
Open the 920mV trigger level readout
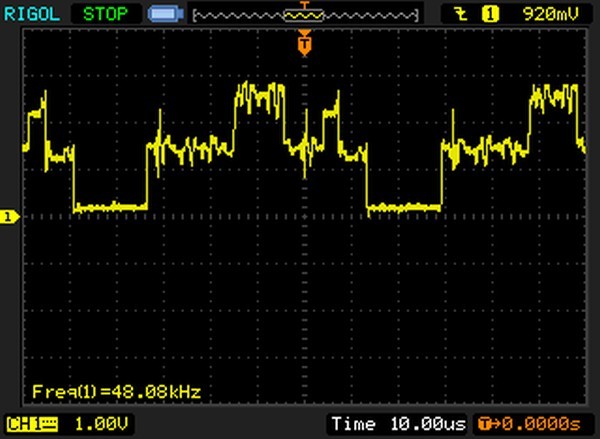point(546,14)
